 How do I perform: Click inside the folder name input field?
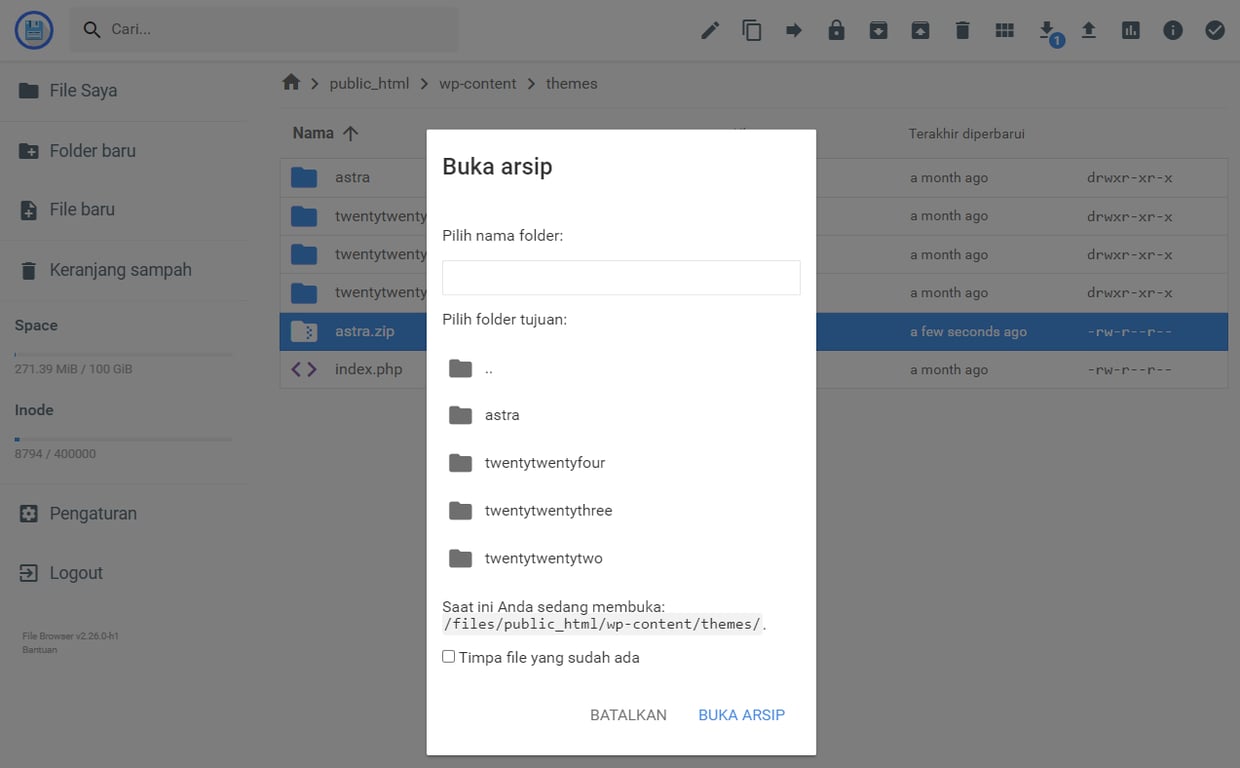[x=620, y=277]
